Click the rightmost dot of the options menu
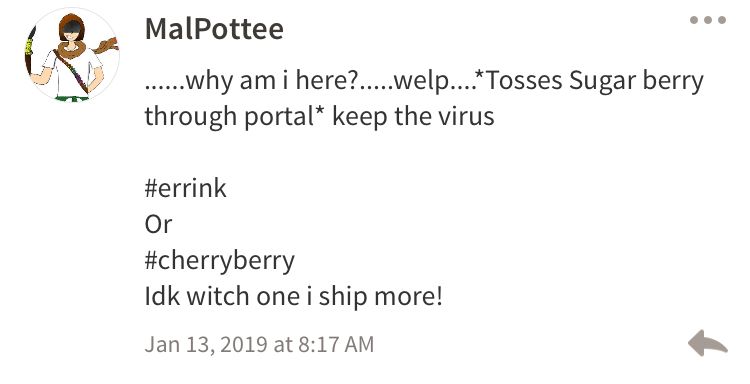750x384 pixels. click(x=722, y=20)
